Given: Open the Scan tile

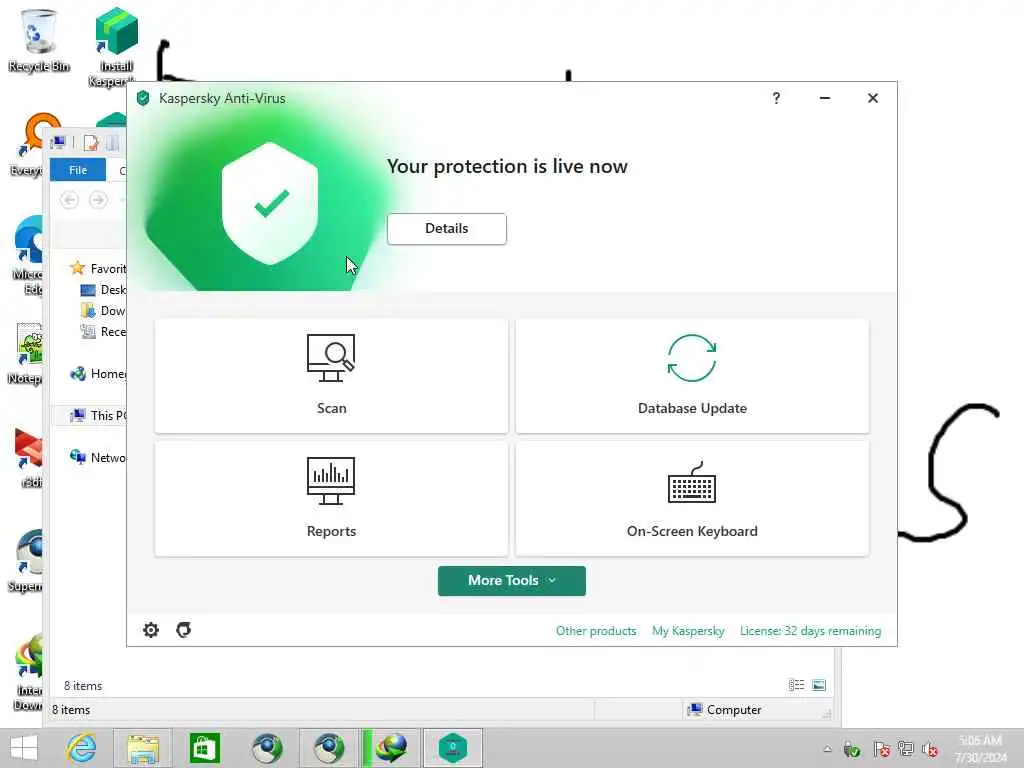Looking at the screenshot, I should click(331, 376).
